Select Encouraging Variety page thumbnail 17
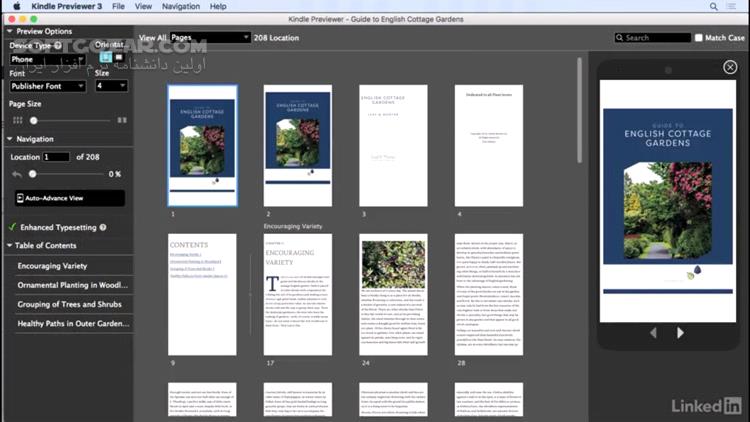 pos(298,294)
